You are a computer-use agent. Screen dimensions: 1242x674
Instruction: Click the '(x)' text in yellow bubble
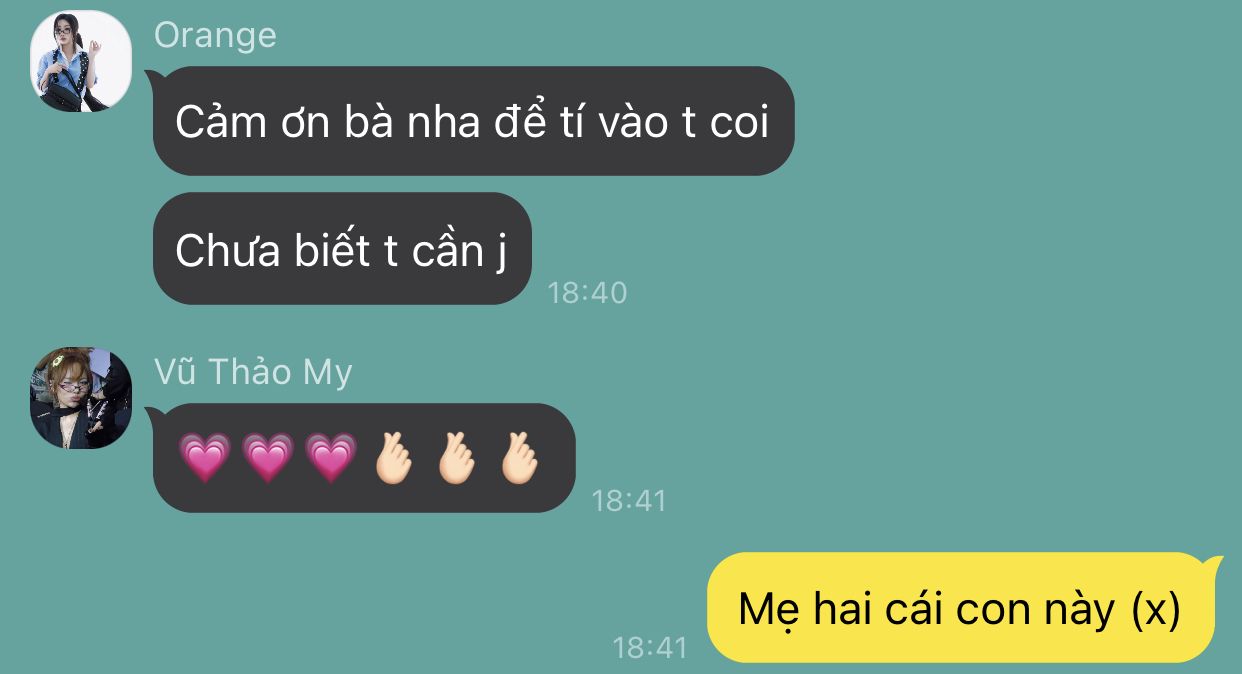(1156, 609)
